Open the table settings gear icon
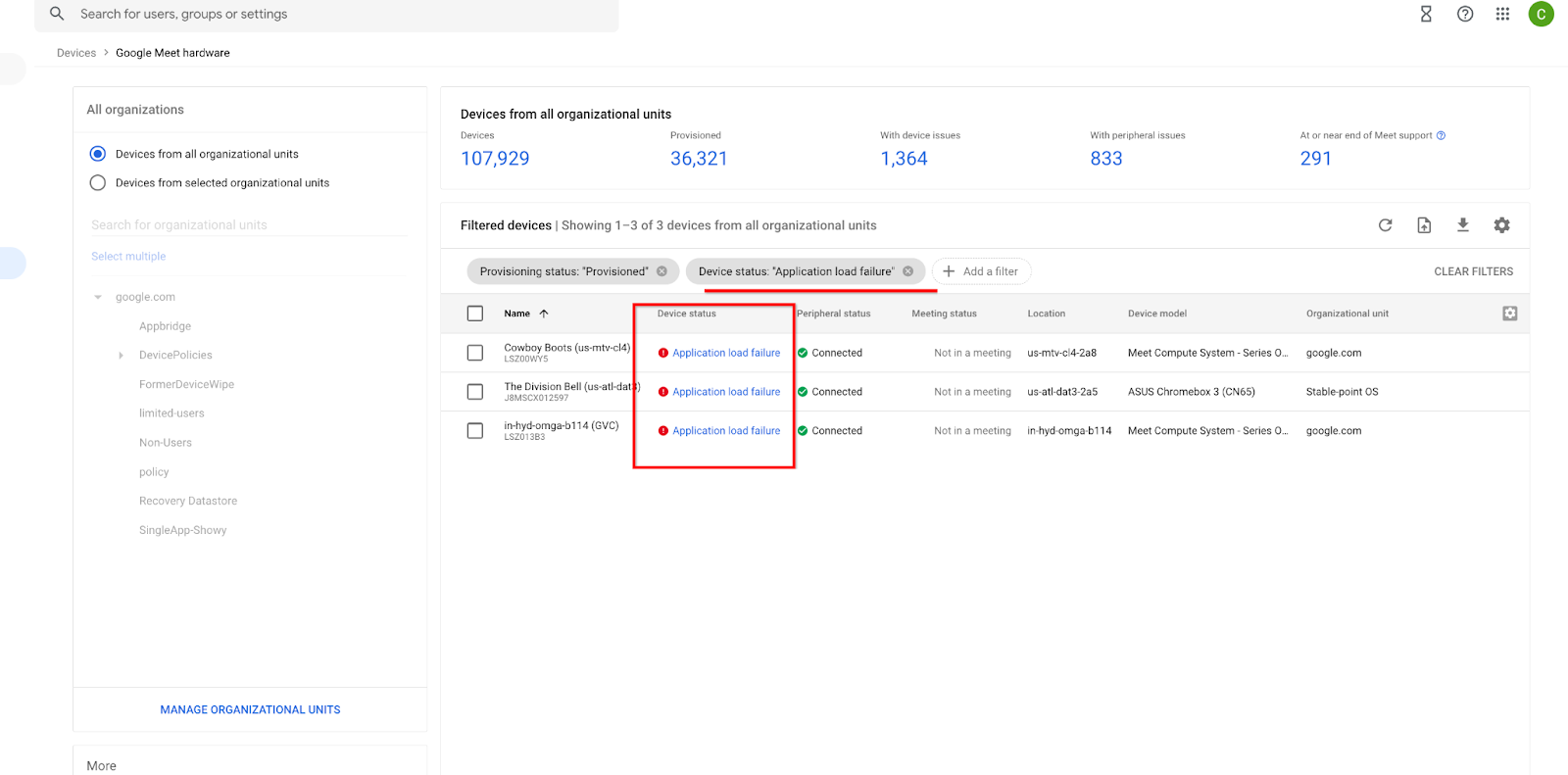Viewport: 1568px width, 775px height. (x=1501, y=225)
